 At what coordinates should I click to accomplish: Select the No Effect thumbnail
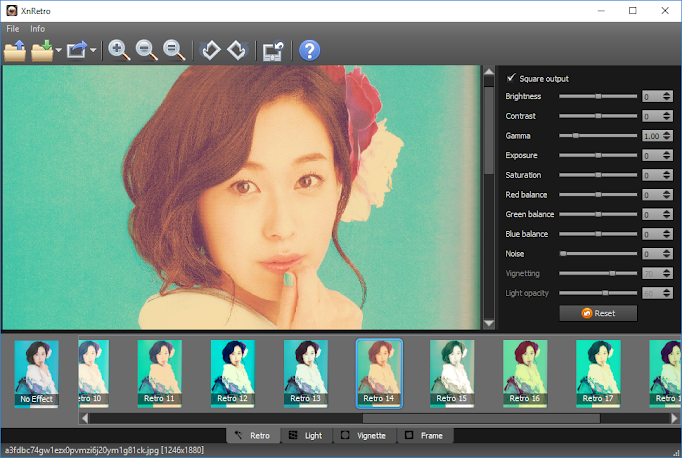[36, 372]
